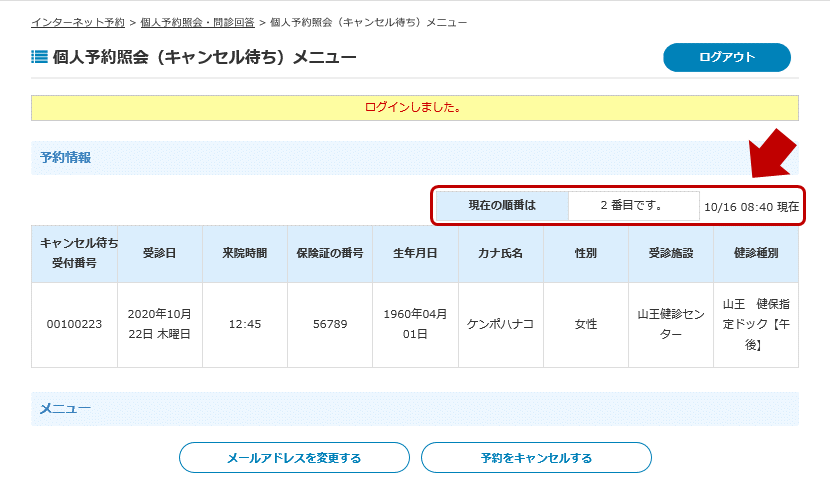830x490 pixels.
Task: Select reception number 00100223 cell
Action: (74, 324)
